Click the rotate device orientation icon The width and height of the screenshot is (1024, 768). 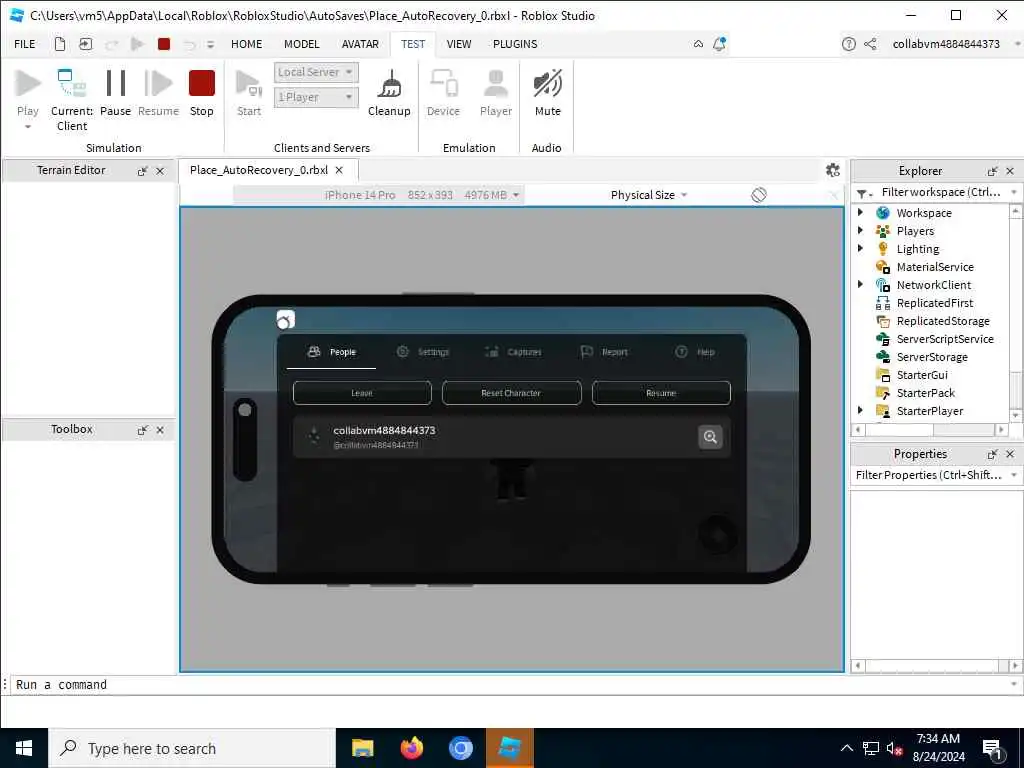point(759,195)
